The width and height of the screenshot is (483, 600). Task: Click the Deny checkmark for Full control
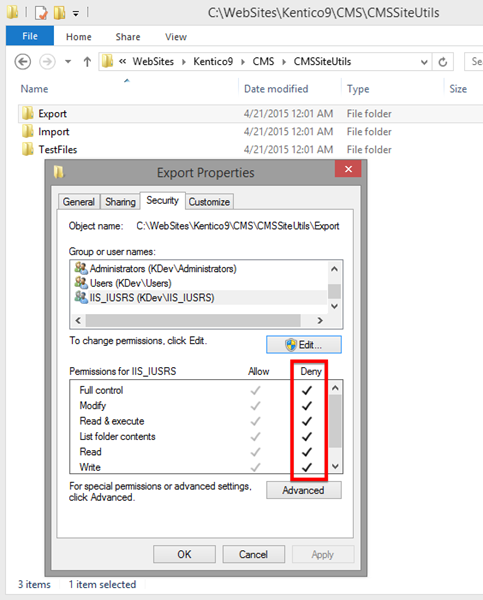307,390
